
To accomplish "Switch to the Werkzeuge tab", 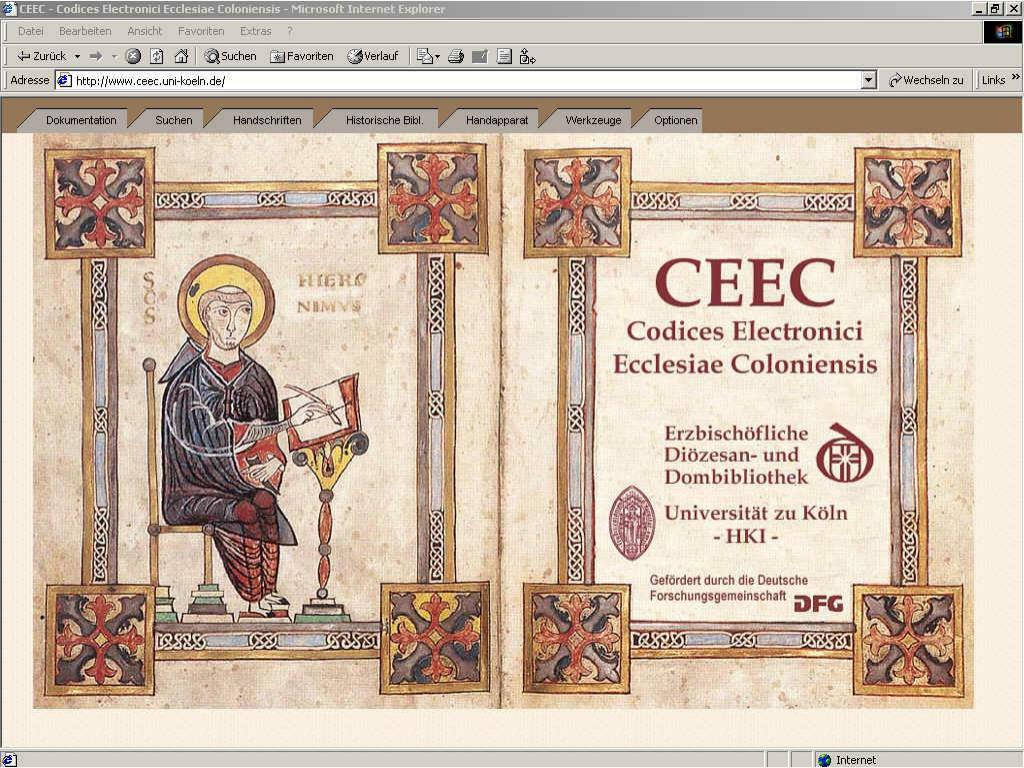I will 593,120.
